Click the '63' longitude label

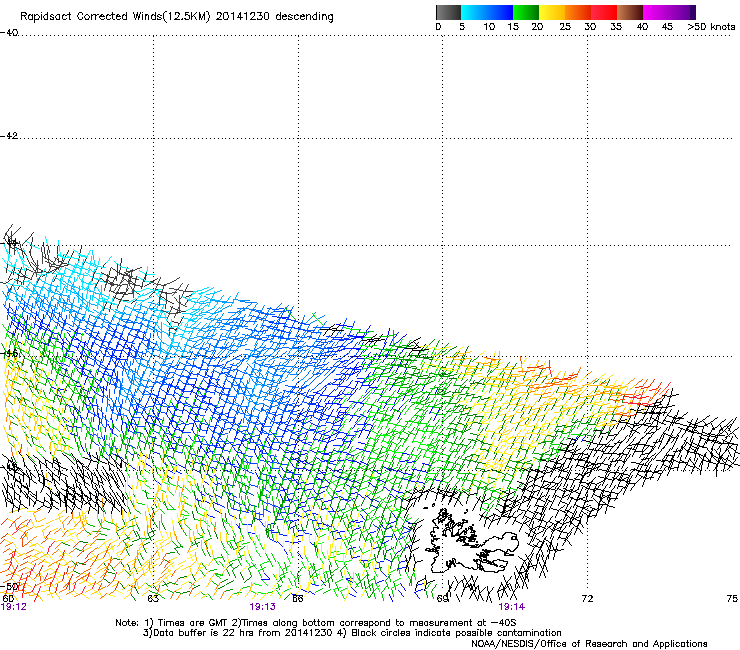pyautogui.click(x=153, y=599)
